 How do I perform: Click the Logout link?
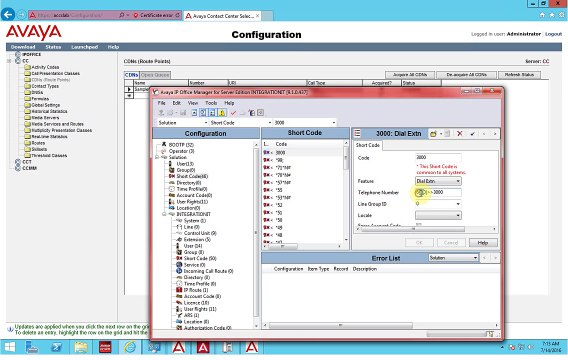[553, 34]
